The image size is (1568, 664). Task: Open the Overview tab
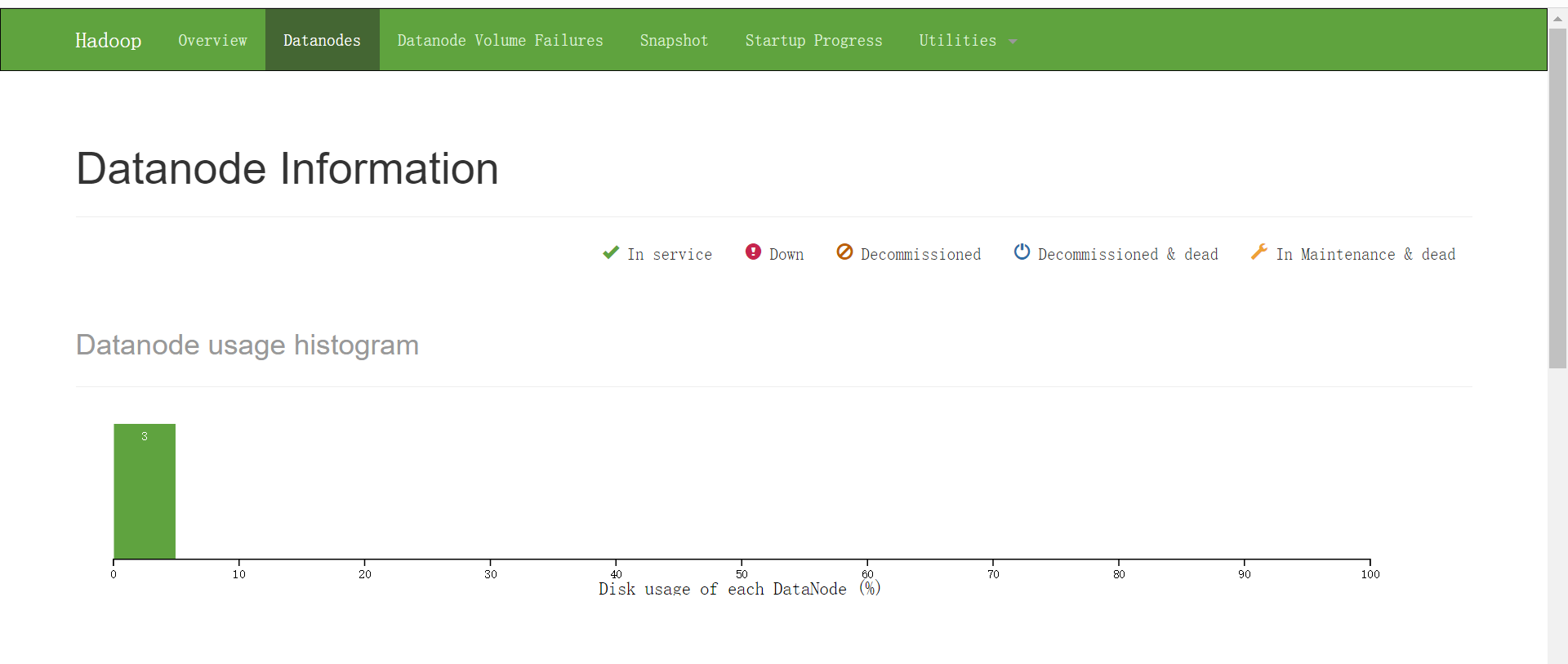tap(212, 40)
